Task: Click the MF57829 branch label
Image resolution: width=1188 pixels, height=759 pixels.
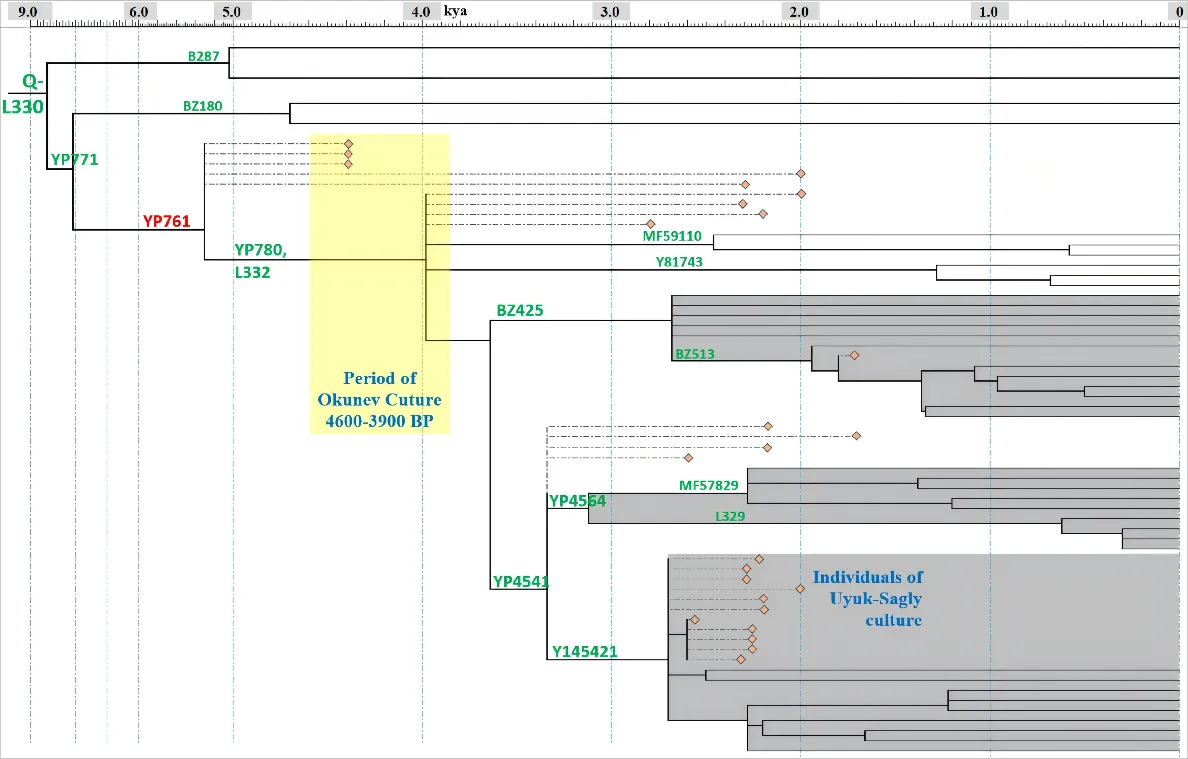Action: tap(709, 485)
